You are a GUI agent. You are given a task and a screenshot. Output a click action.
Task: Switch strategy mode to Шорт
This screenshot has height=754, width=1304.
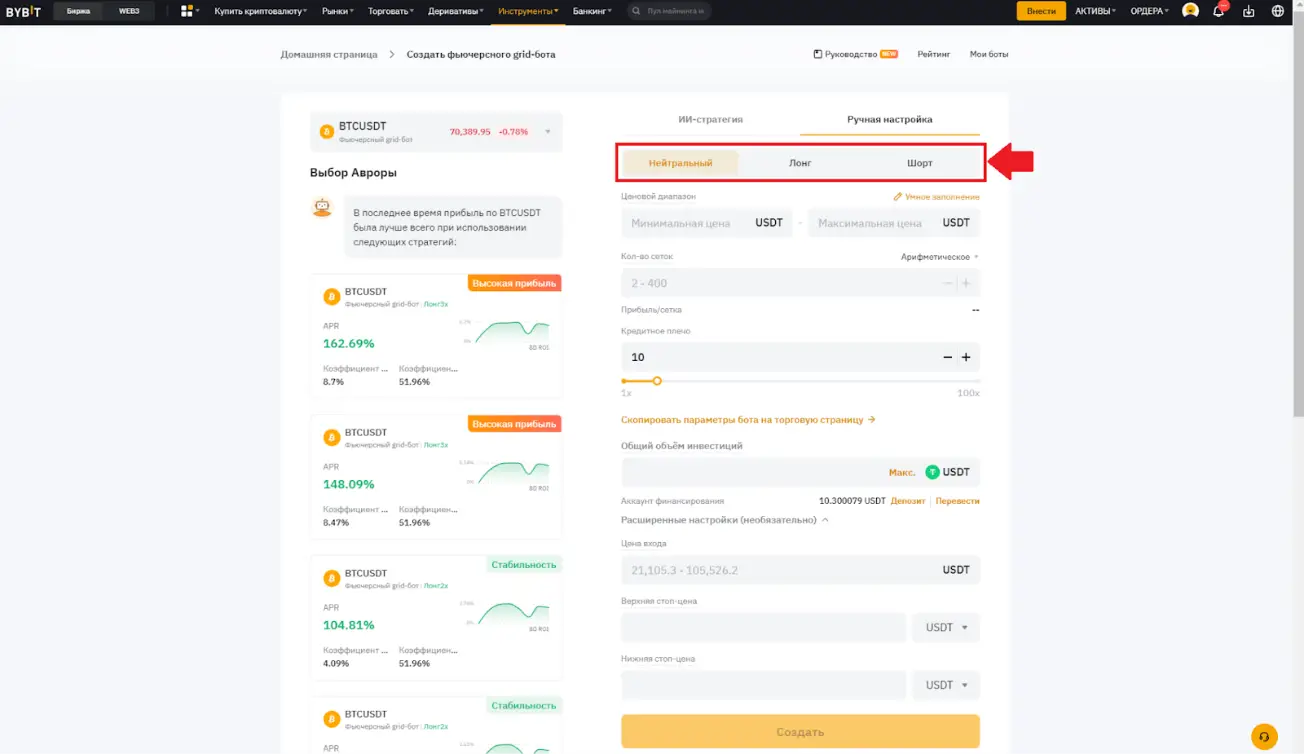pos(918,161)
